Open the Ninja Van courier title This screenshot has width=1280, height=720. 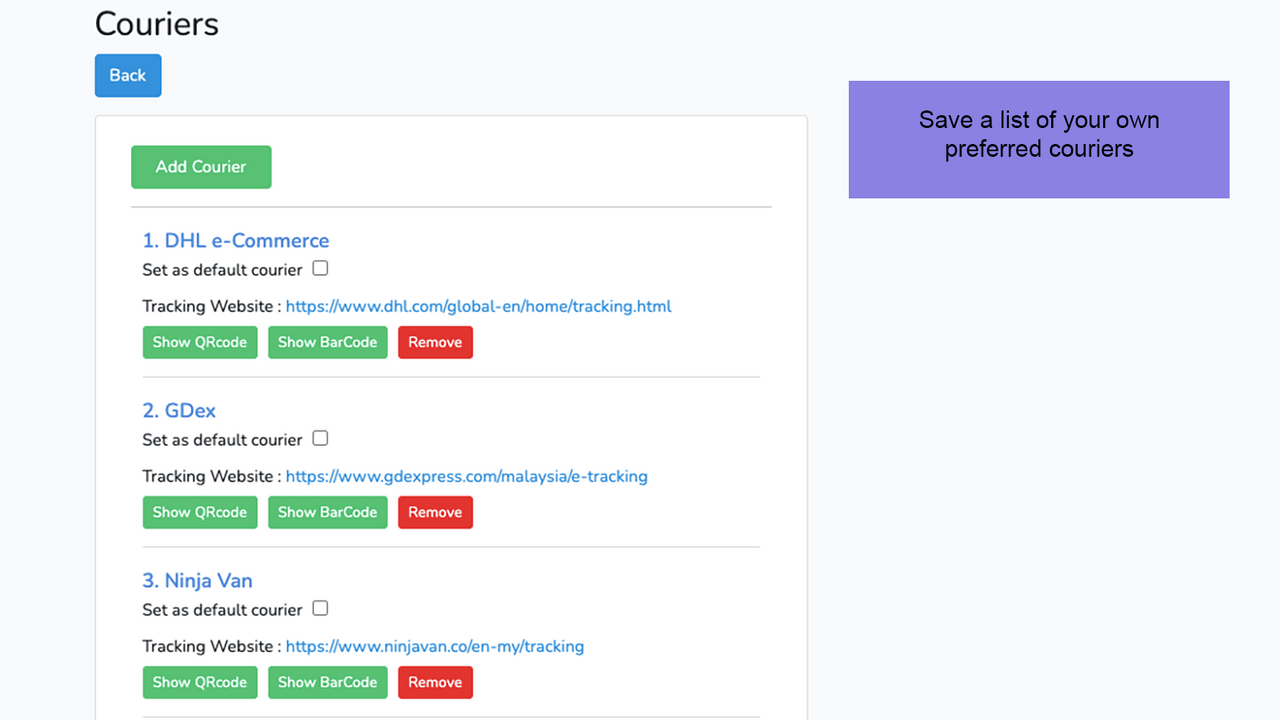[x=197, y=580]
